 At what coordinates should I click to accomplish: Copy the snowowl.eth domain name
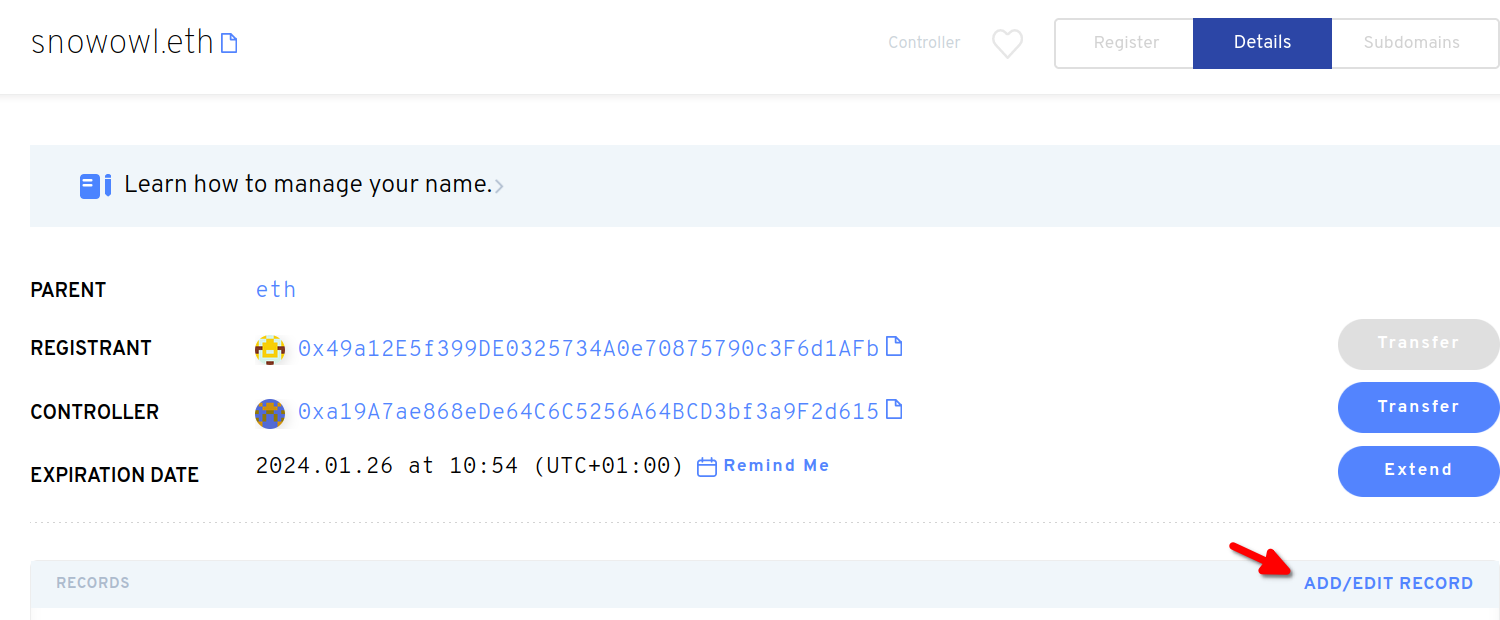229,43
